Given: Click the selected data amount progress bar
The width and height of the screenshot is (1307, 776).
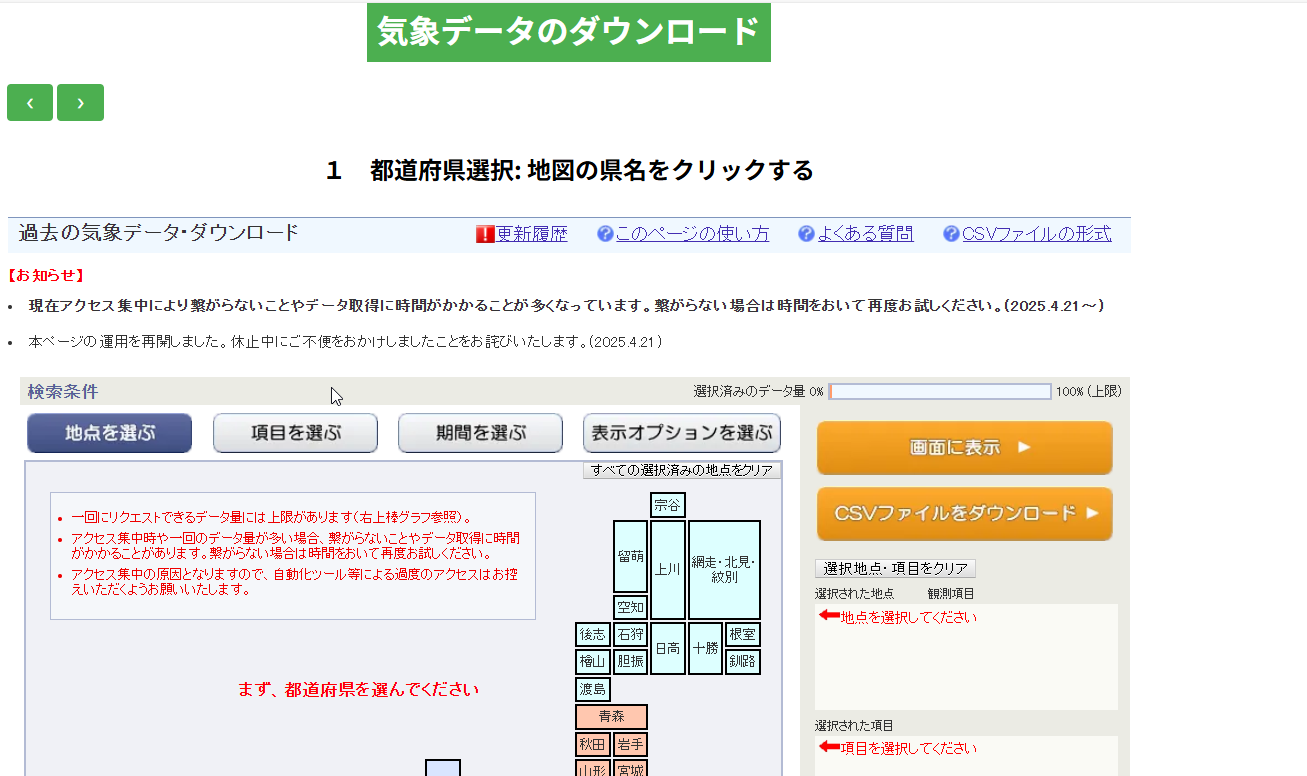Looking at the screenshot, I should pyautogui.click(x=939, y=390).
